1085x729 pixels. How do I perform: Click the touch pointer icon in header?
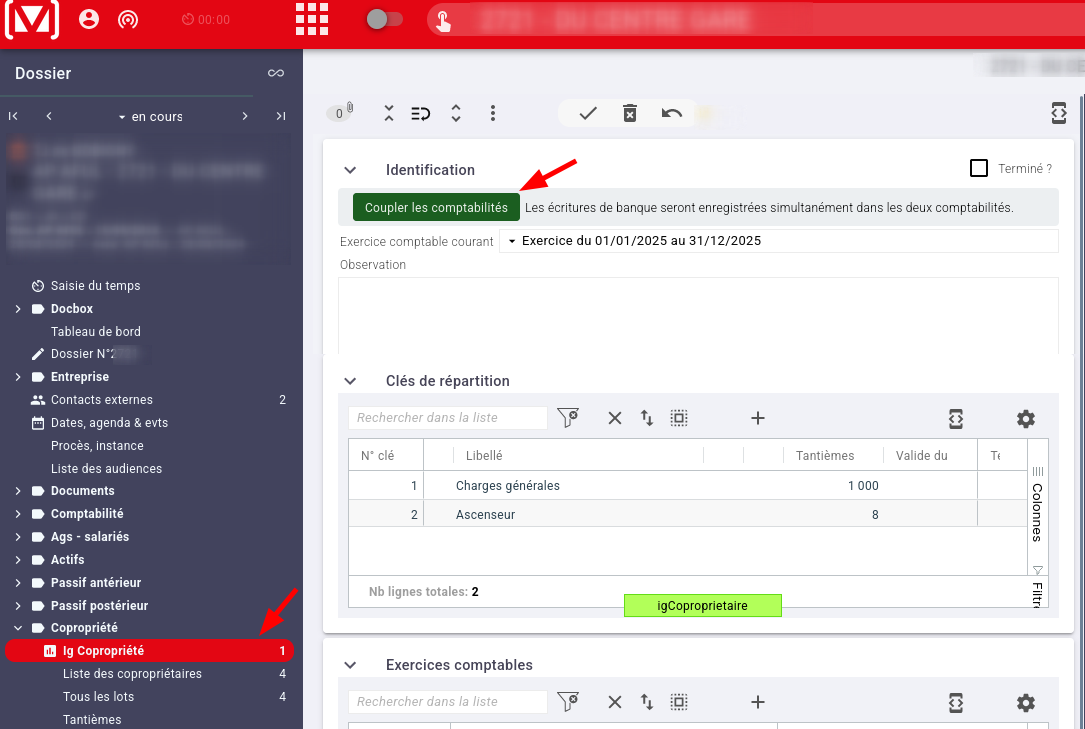coord(443,21)
